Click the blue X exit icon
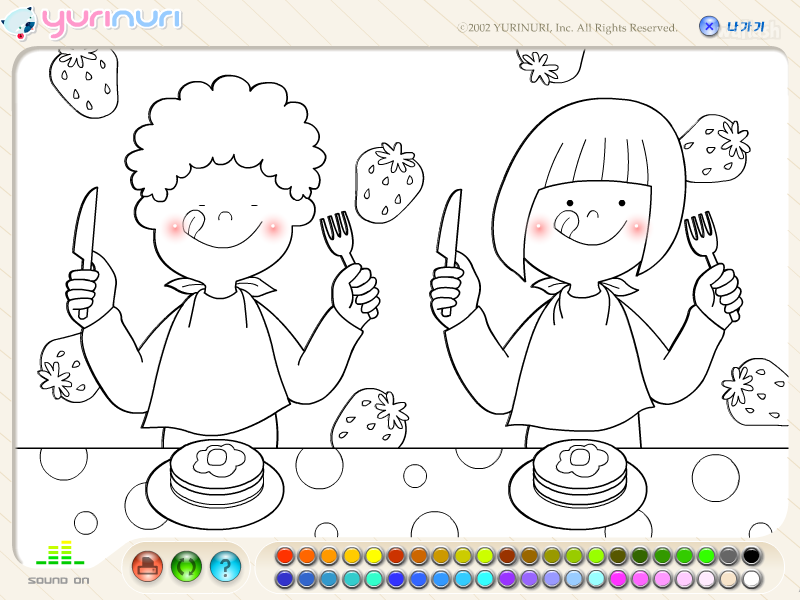 click(709, 26)
